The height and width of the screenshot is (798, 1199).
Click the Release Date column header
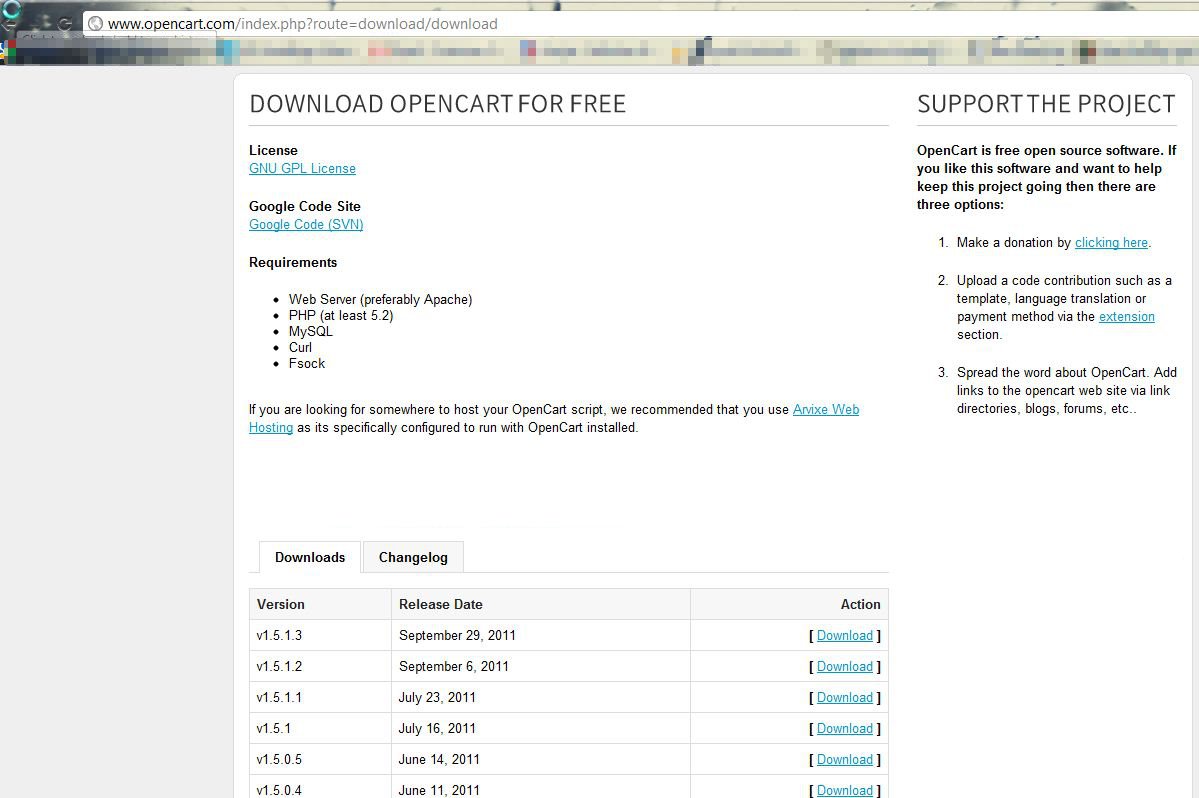(440, 605)
